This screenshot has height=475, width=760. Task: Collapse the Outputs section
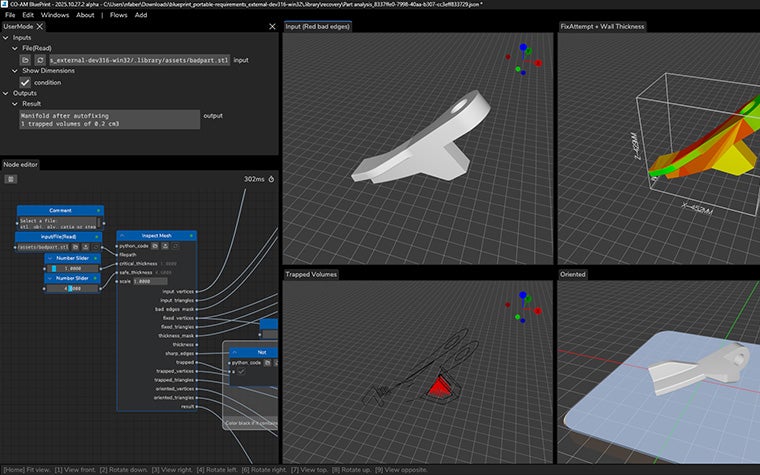coord(7,93)
